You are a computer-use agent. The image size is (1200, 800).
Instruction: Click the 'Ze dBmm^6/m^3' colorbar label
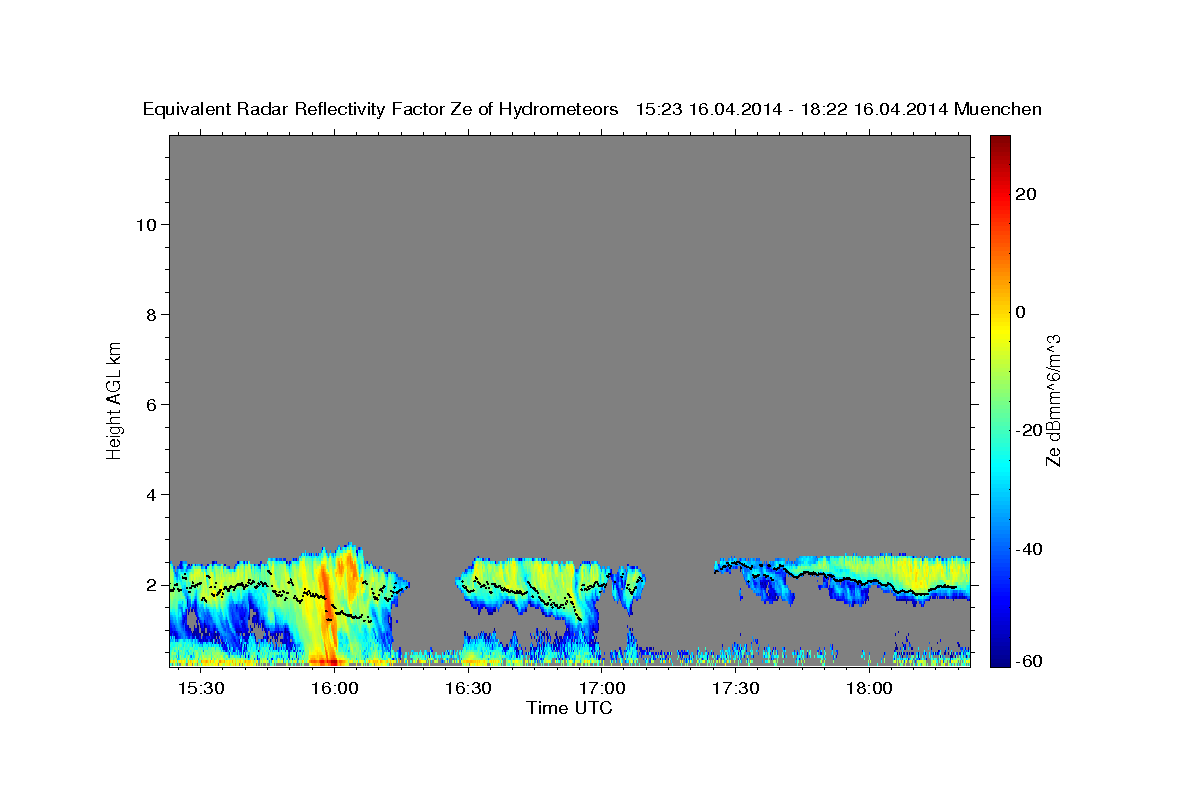[1053, 400]
